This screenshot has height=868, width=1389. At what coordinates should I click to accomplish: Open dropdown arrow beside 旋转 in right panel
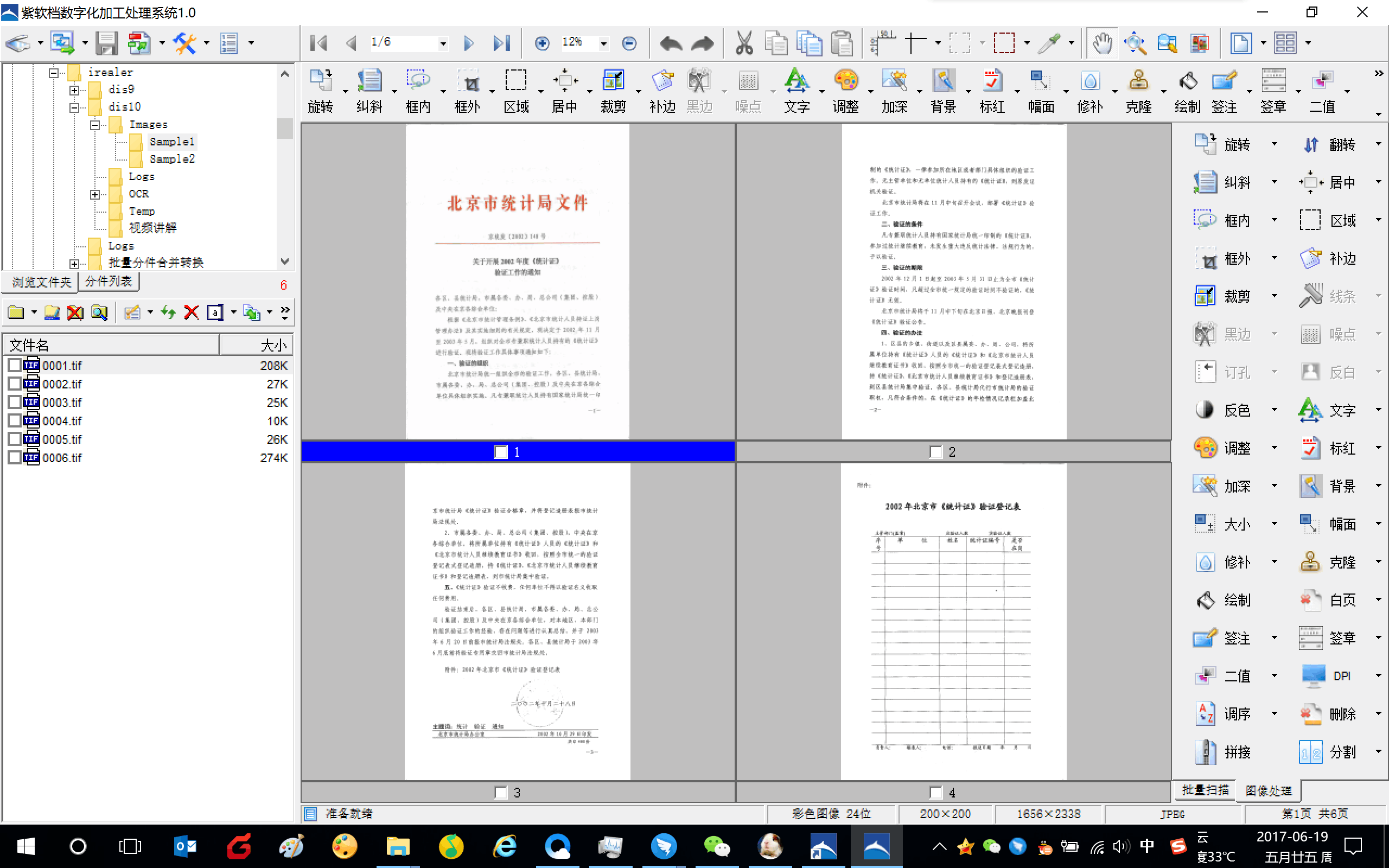click(1274, 144)
